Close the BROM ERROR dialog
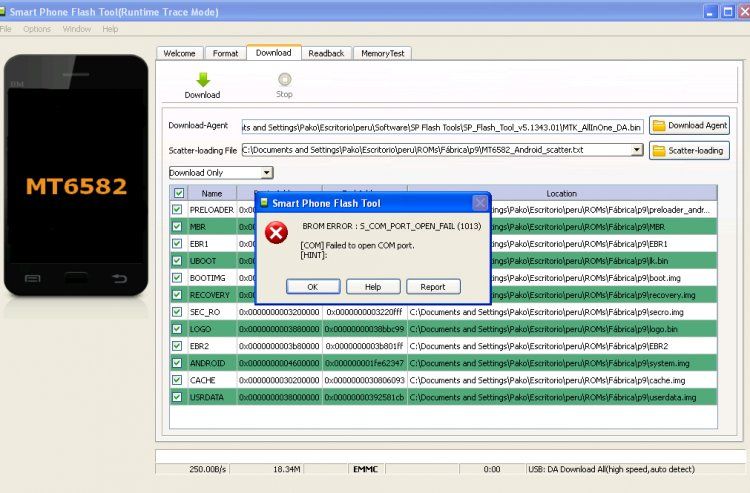The height and width of the screenshot is (493, 750). coord(480,203)
